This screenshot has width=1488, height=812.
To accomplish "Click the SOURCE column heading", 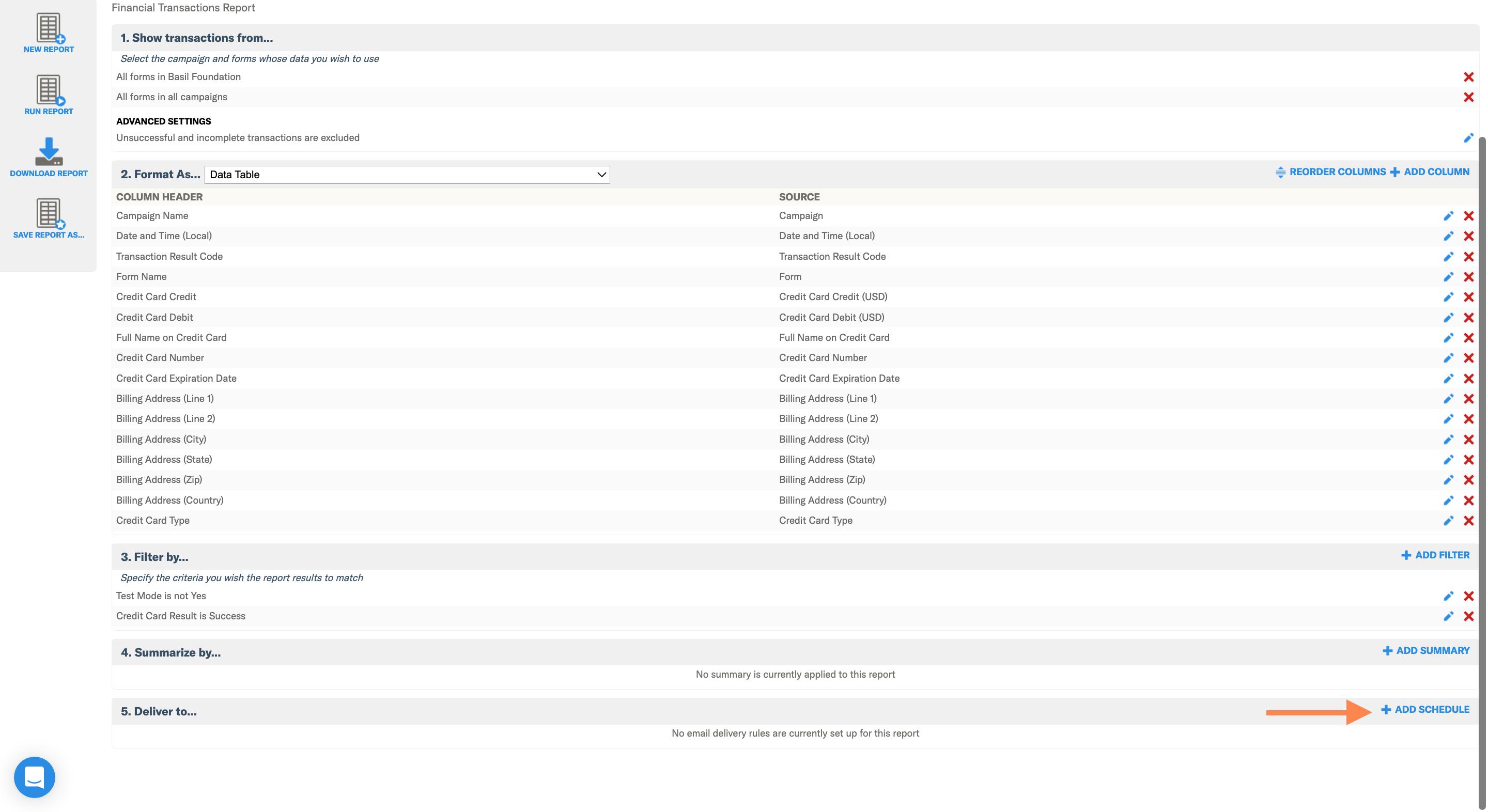I will click(799, 197).
